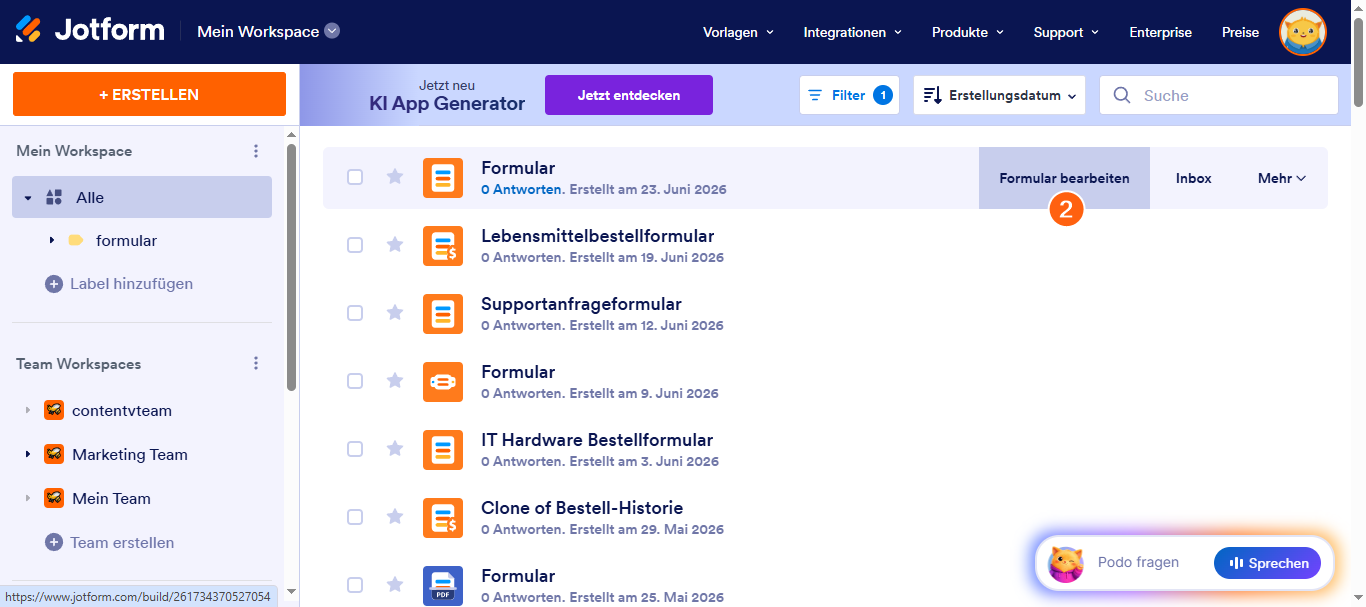Go to Enterprise page
This screenshot has height=607, width=1366.
coord(1160,32)
